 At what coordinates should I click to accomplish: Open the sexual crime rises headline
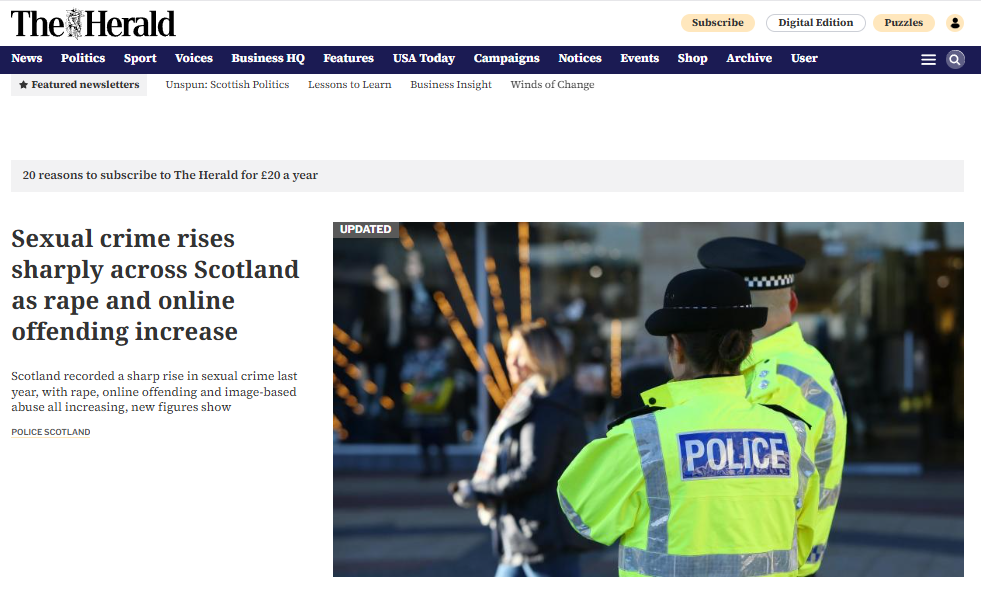click(x=155, y=285)
